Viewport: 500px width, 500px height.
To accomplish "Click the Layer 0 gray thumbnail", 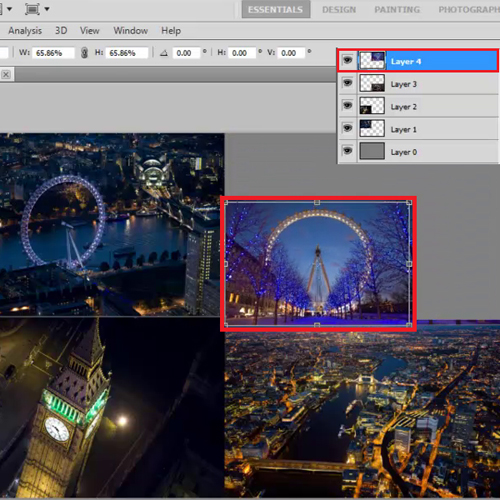I will [372, 151].
